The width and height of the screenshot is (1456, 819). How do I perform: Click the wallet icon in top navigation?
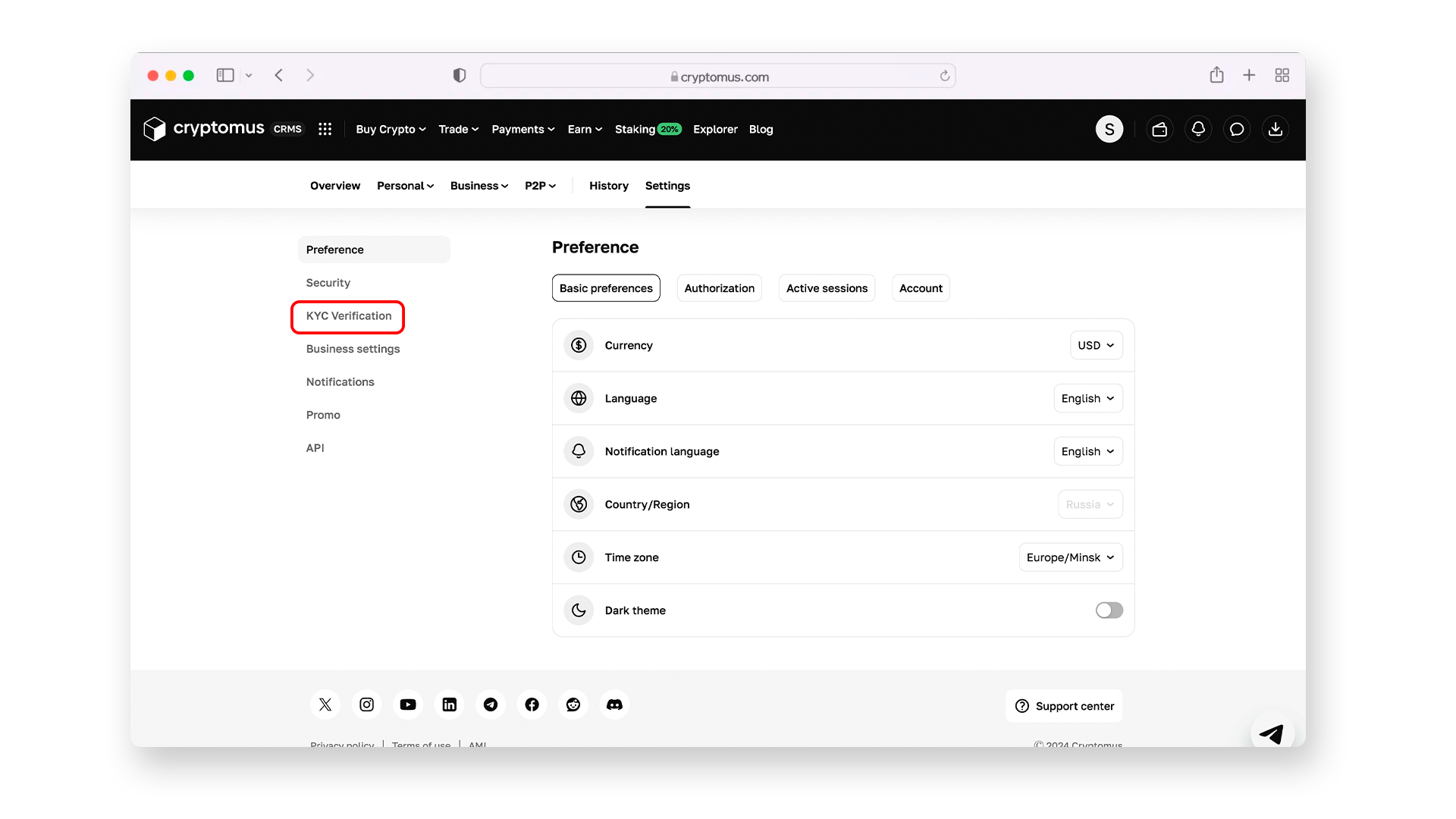1160,129
